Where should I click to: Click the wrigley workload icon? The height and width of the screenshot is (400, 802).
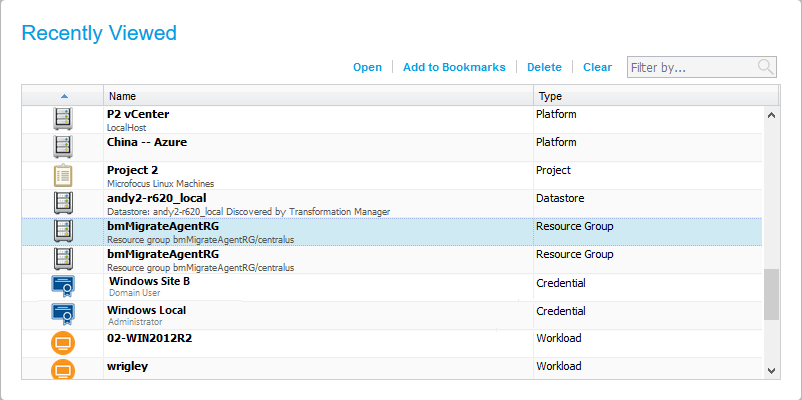click(63, 370)
